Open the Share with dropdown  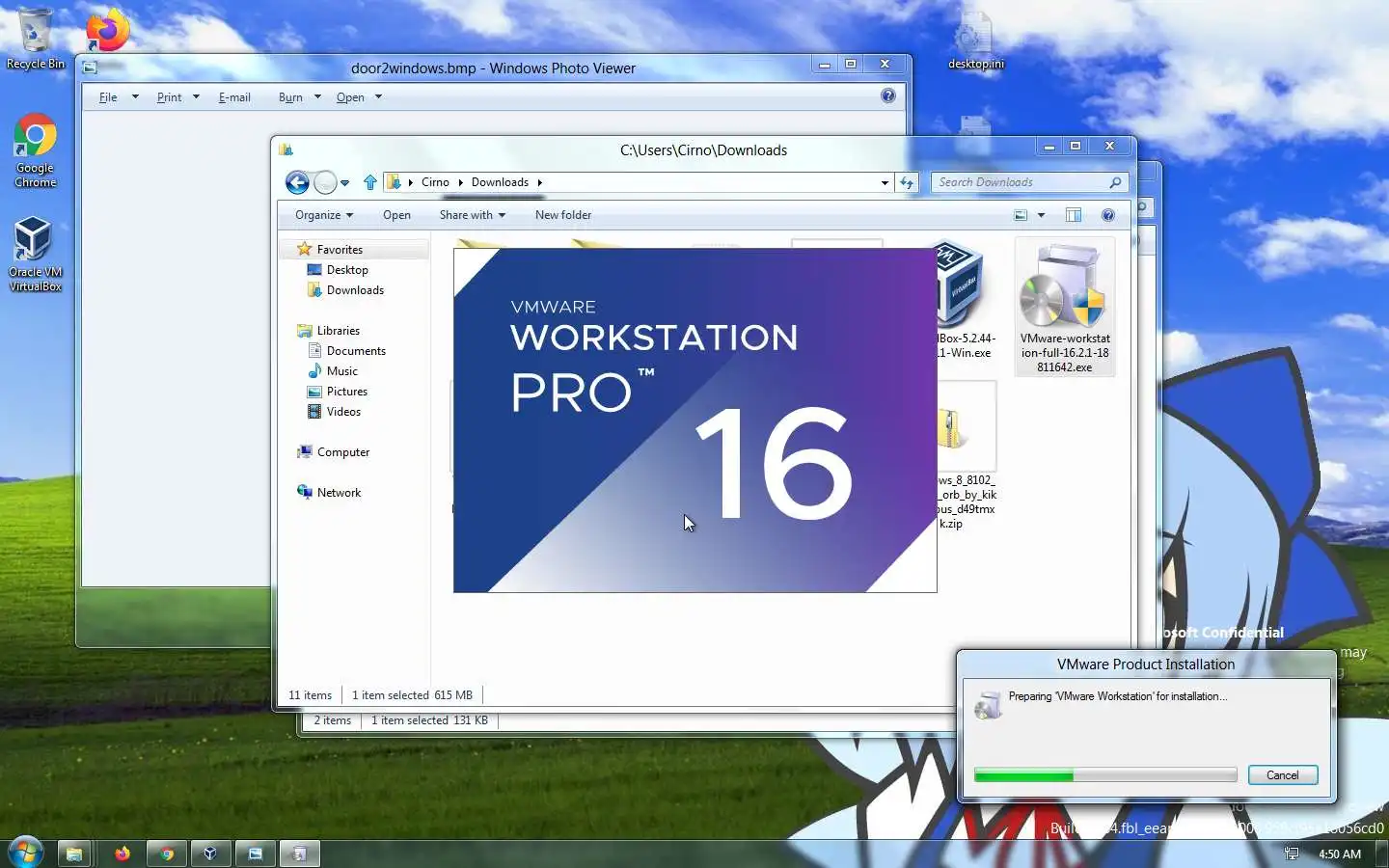pyautogui.click(x=473, y=215)
